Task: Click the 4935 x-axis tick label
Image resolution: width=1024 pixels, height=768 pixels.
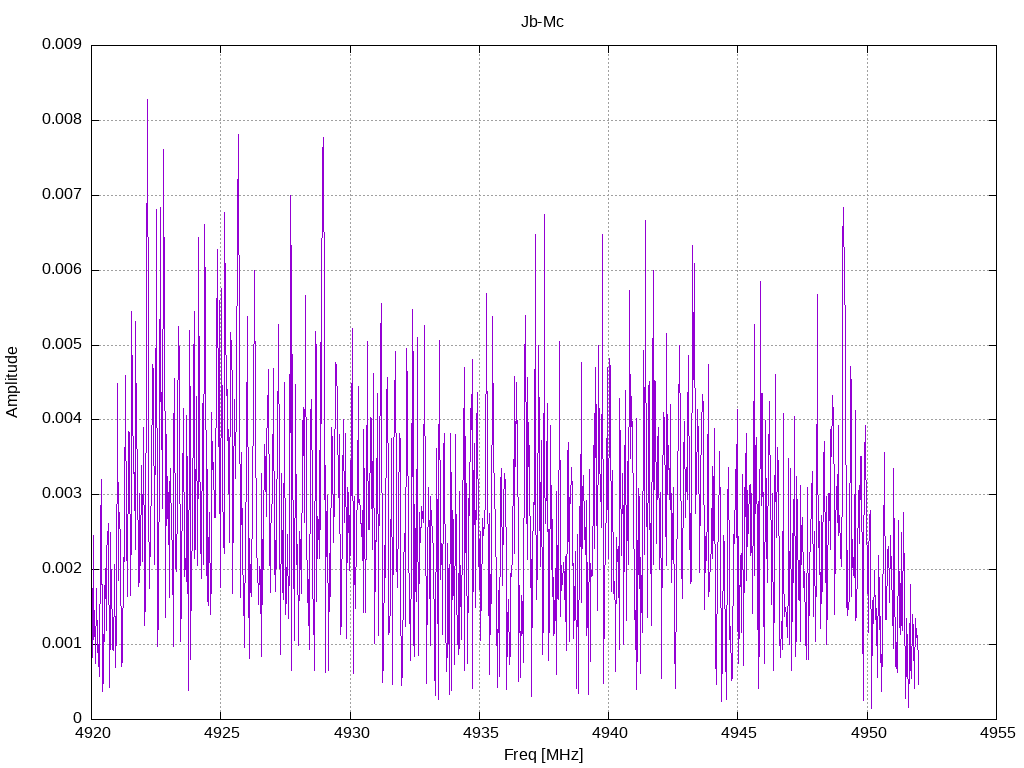Action: click(x=481, y=733)
